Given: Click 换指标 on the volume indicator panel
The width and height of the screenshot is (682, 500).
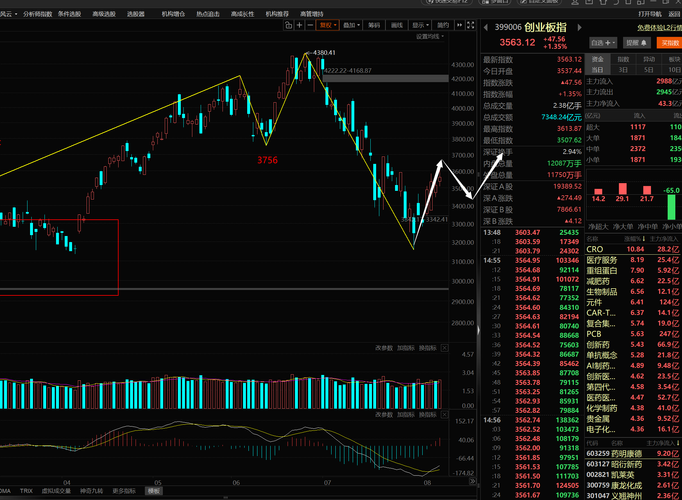Looking at the screenshot, I should click(428, 348).
